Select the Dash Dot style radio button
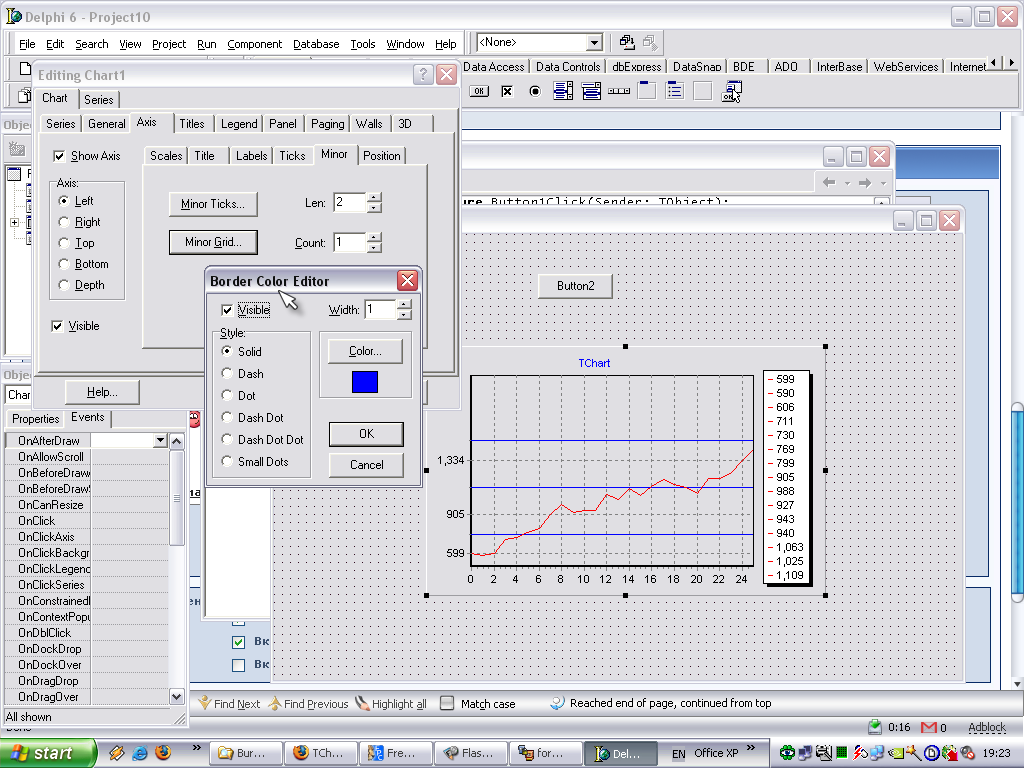Screen dimensions: 1024x768 (227, 418)
